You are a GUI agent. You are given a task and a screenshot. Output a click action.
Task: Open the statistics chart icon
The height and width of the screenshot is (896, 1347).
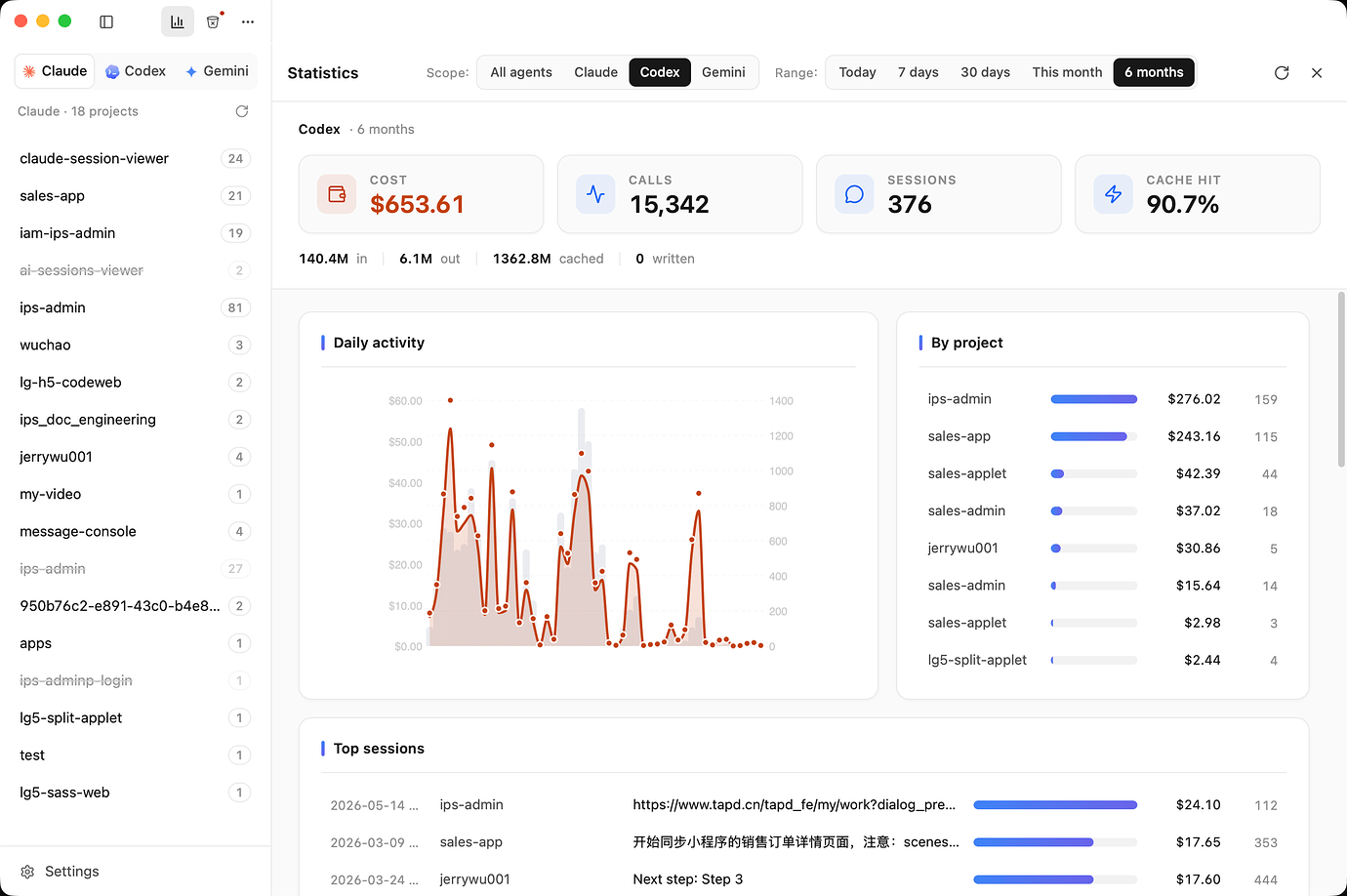point(177,21)
